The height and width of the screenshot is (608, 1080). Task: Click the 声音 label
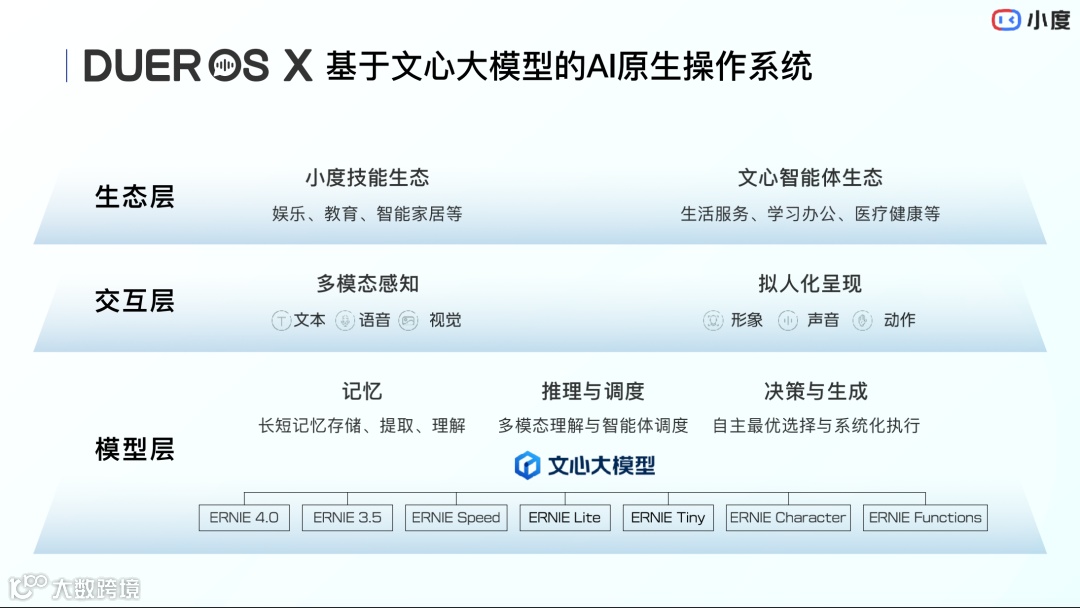coord(823,320)
